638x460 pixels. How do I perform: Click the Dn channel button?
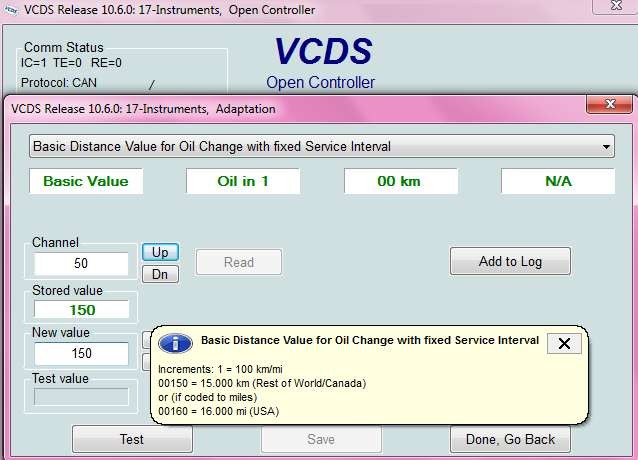point(160,274)
